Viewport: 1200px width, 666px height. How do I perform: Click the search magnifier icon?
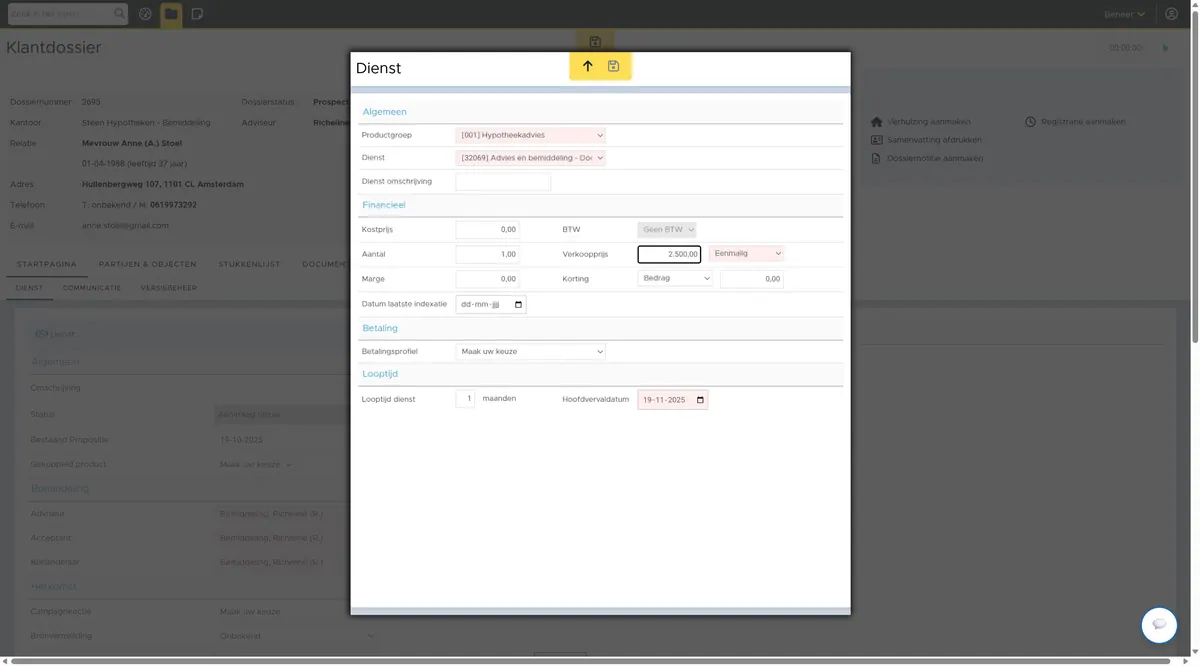click(x=120, y=14)
